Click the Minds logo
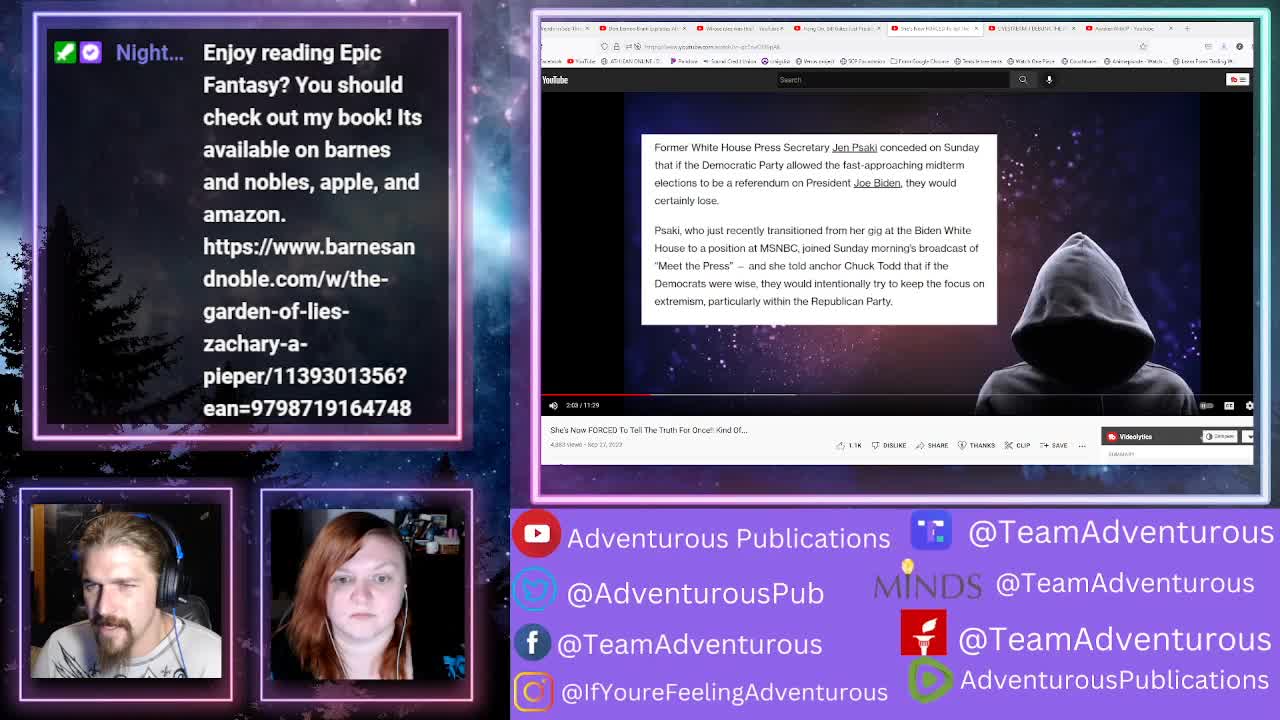 tap(927, 579)
